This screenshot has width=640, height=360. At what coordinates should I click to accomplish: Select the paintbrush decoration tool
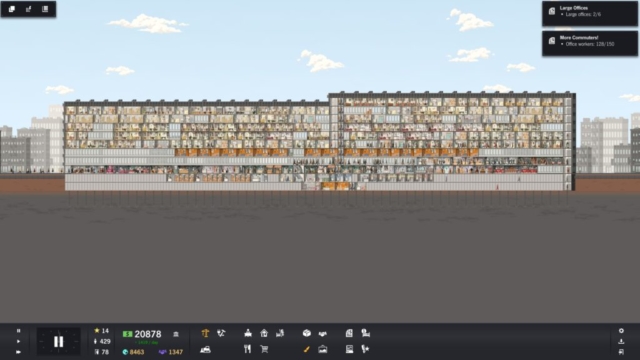tap(307, 349)
